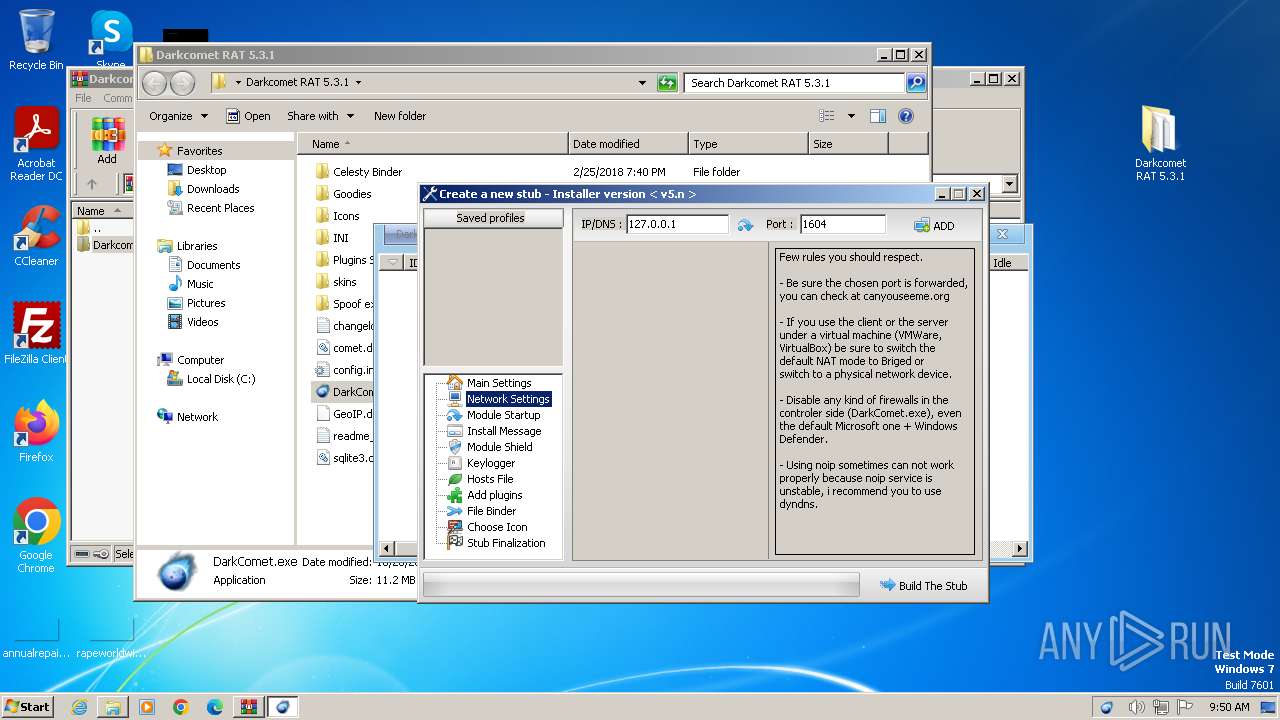Select Videos library in navigation pane
The width and height of the screenshot is (1280, 720).
[202, 322]
